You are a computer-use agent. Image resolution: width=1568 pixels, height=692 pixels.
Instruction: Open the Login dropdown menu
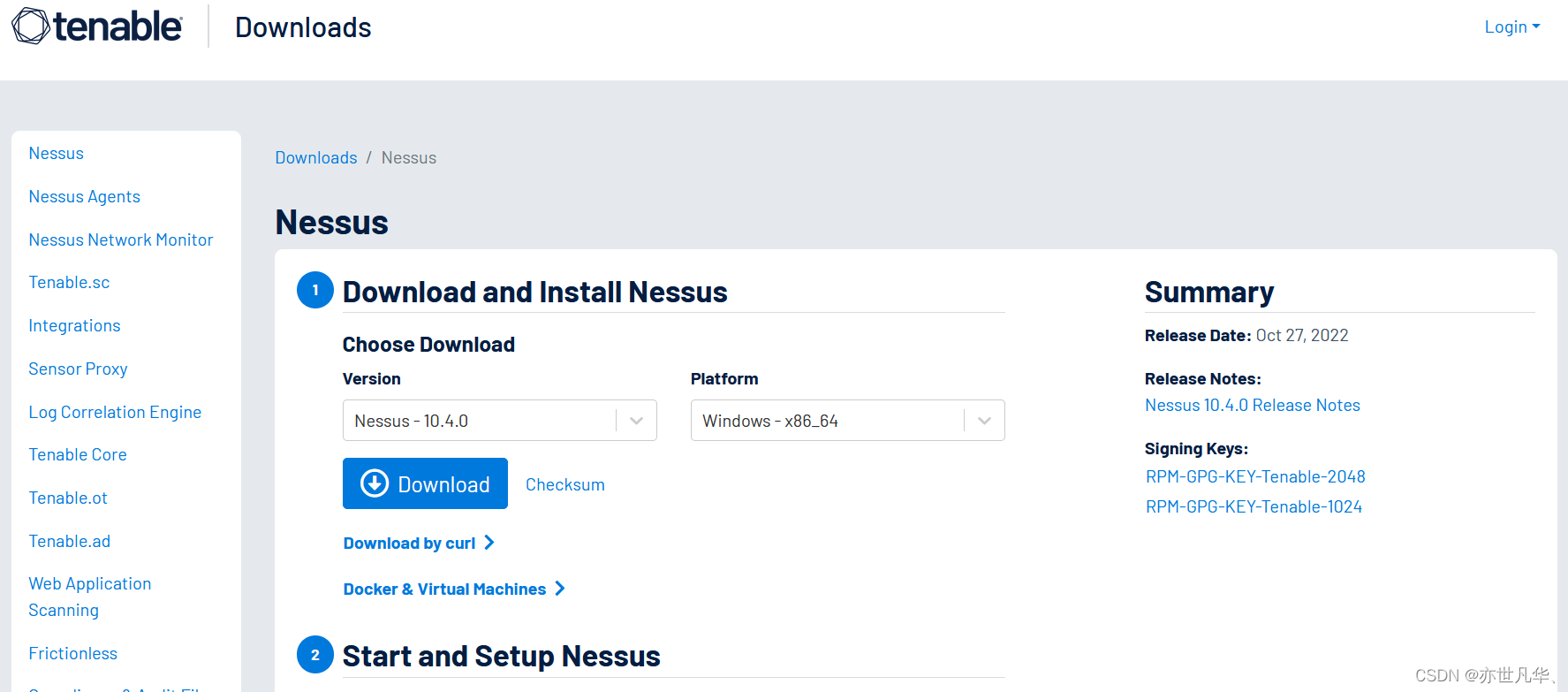(x=1511, y=27)
